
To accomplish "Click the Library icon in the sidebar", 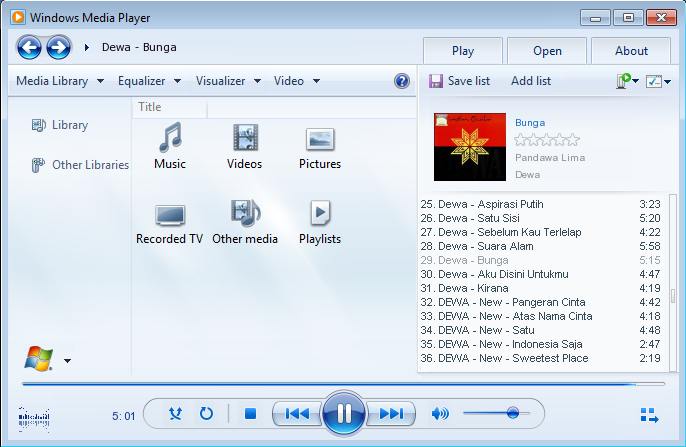I will coord(38,126).
